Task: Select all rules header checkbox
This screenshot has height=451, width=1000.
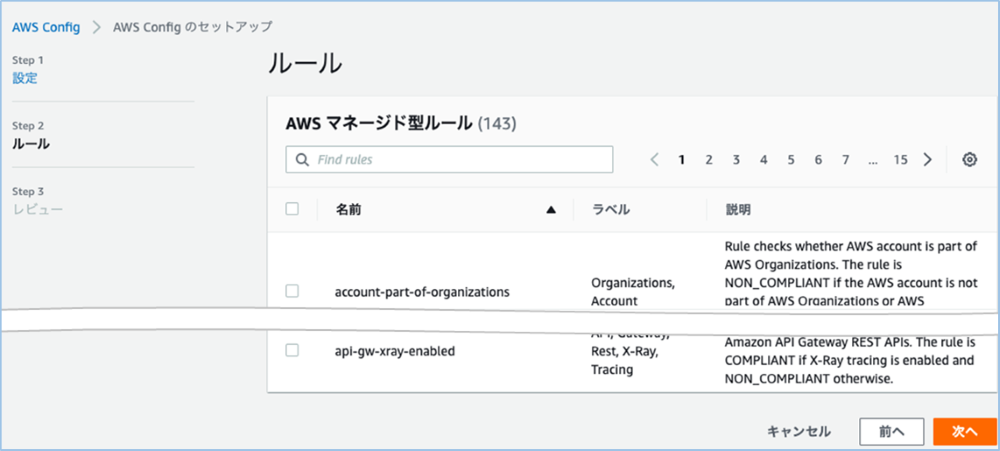Action: tap(292, 209)
